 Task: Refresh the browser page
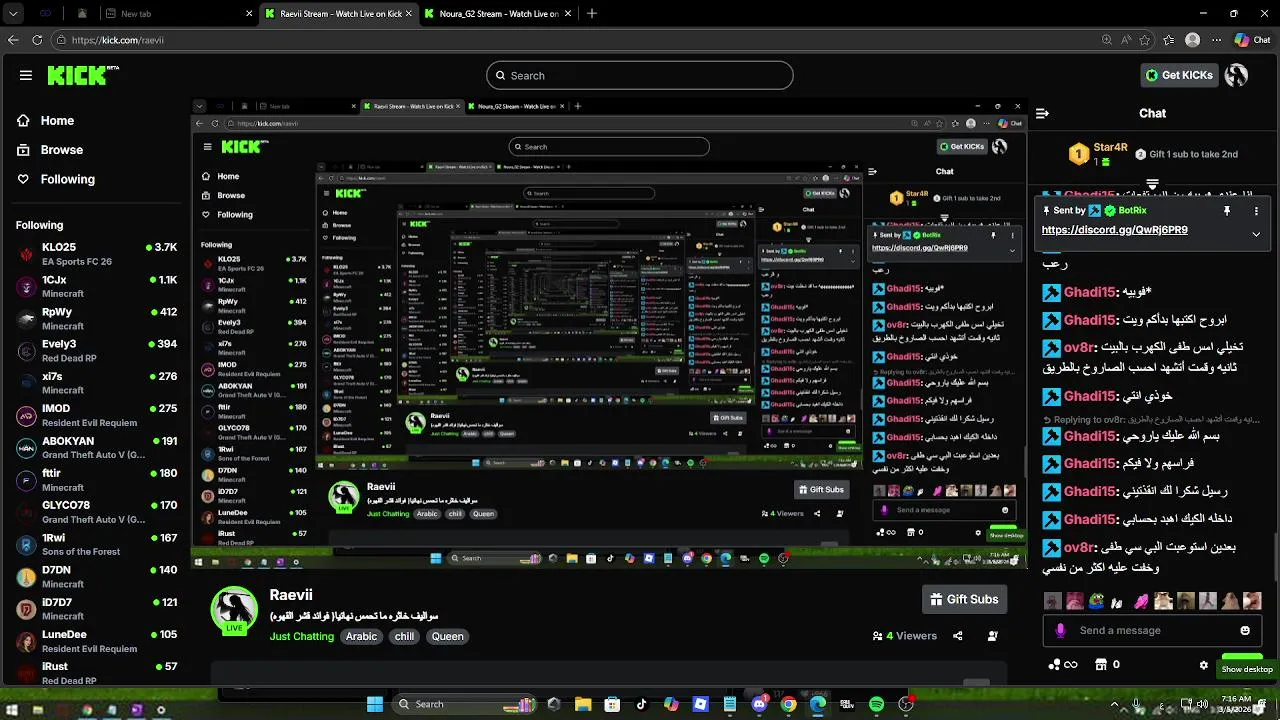37,40
